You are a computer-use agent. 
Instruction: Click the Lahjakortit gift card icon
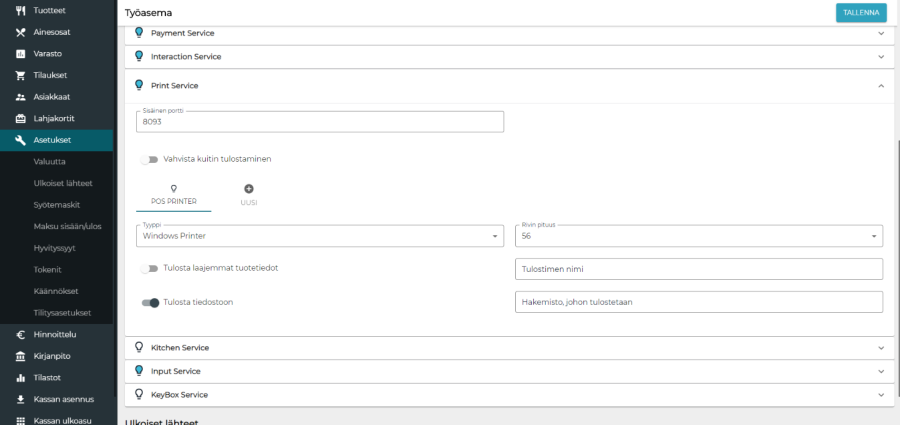click(x=20, y=118)
